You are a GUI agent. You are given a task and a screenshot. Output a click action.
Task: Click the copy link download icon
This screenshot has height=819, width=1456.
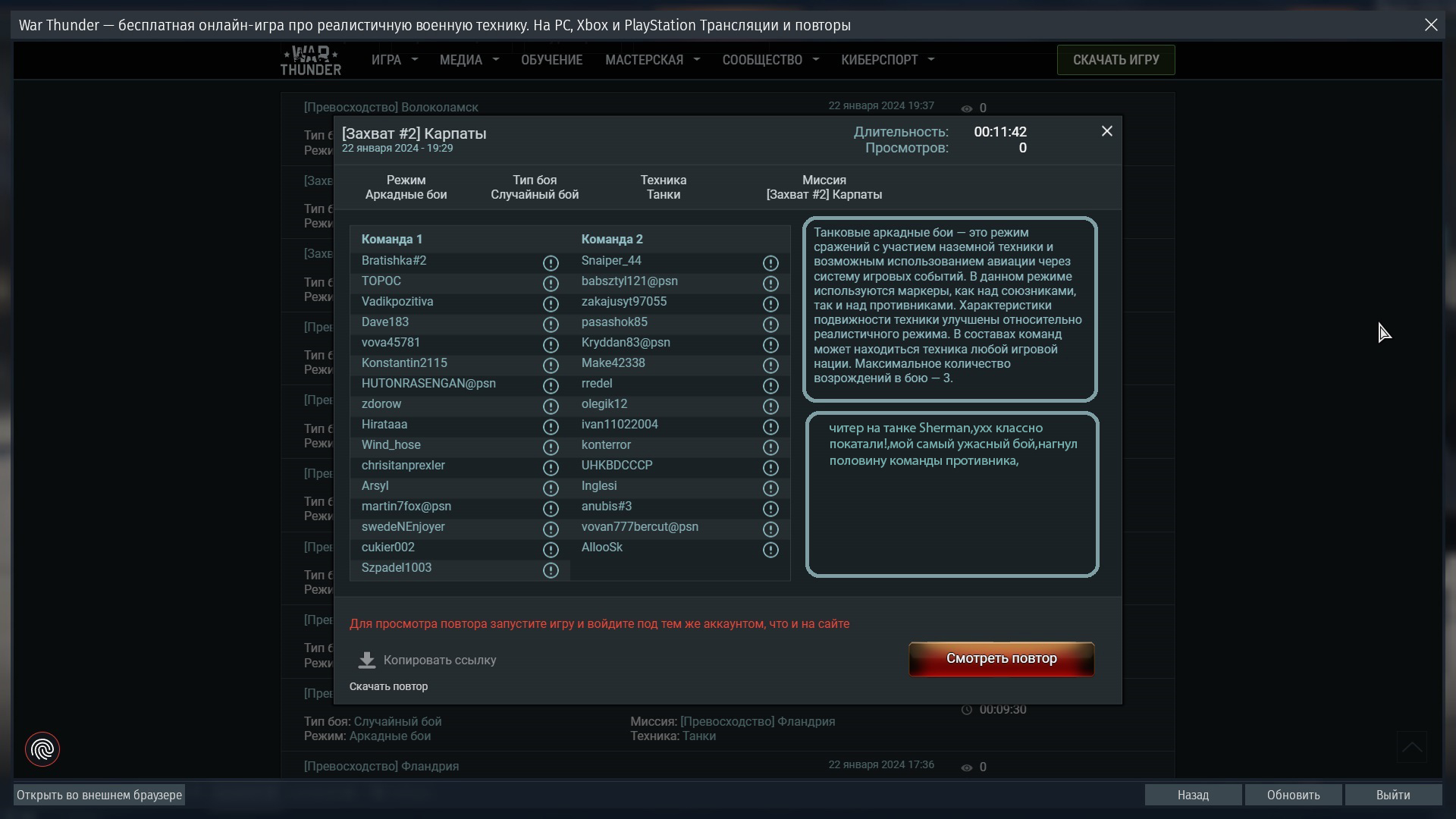(x=367, y=661)
